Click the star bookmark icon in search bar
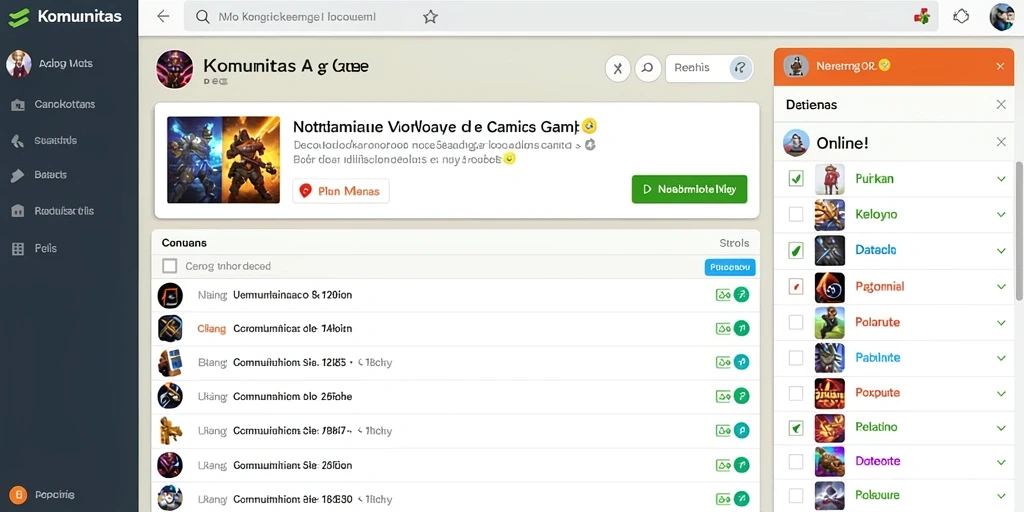 pos(430,17)
